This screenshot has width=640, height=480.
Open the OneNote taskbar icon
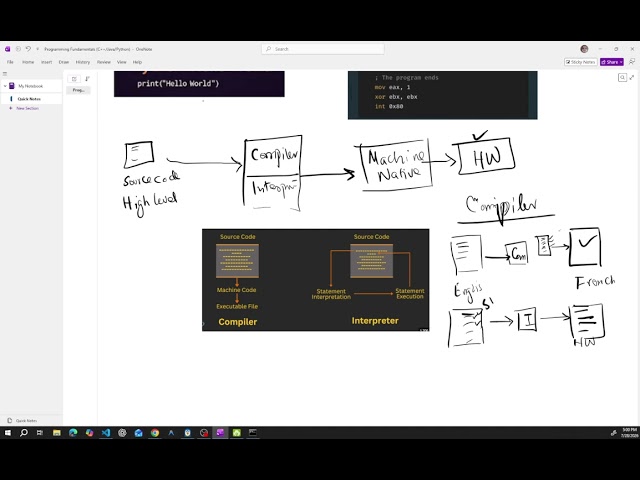pos(220,433)
